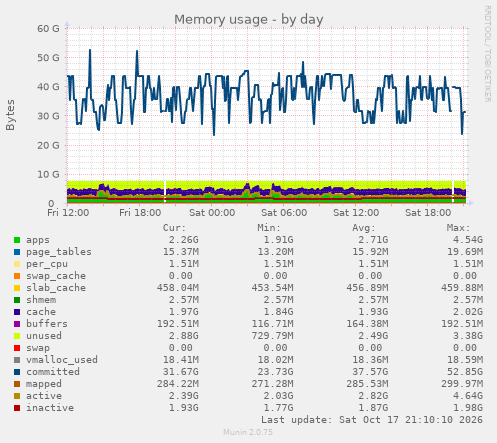Viewport: 497px width, 443px height.
Task: Click the shmem dark green legend swatch
Action: point(17,300)
